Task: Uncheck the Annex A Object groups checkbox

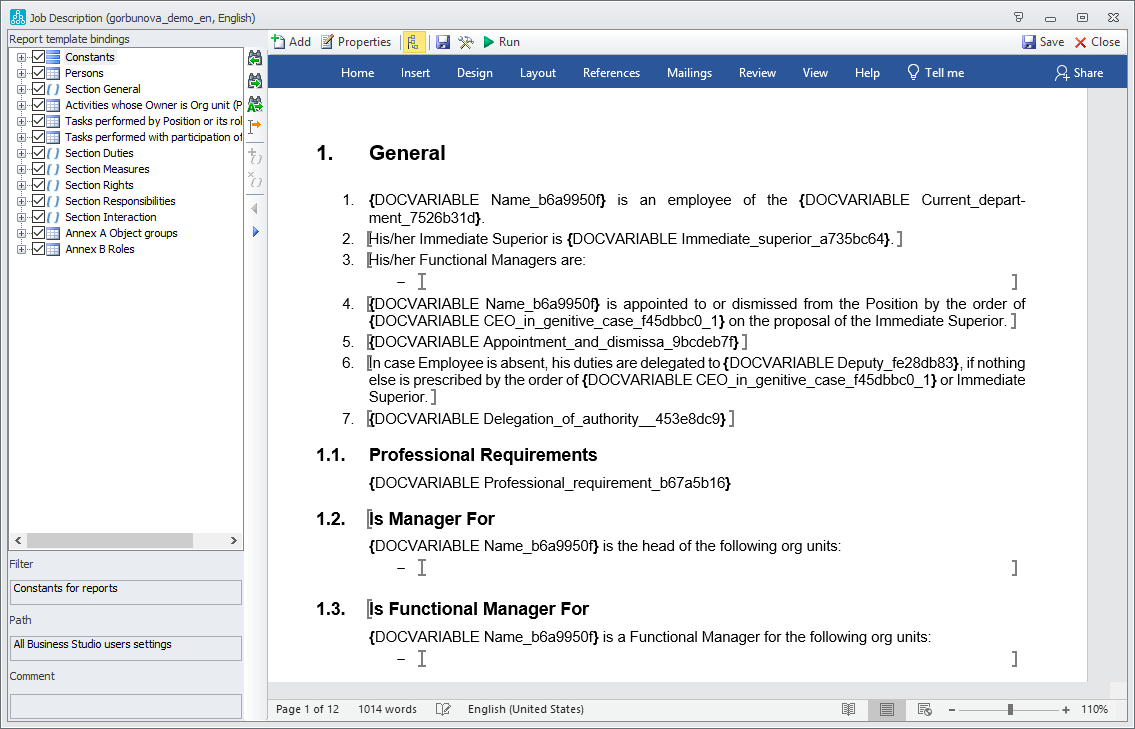Action: [38, 233]
